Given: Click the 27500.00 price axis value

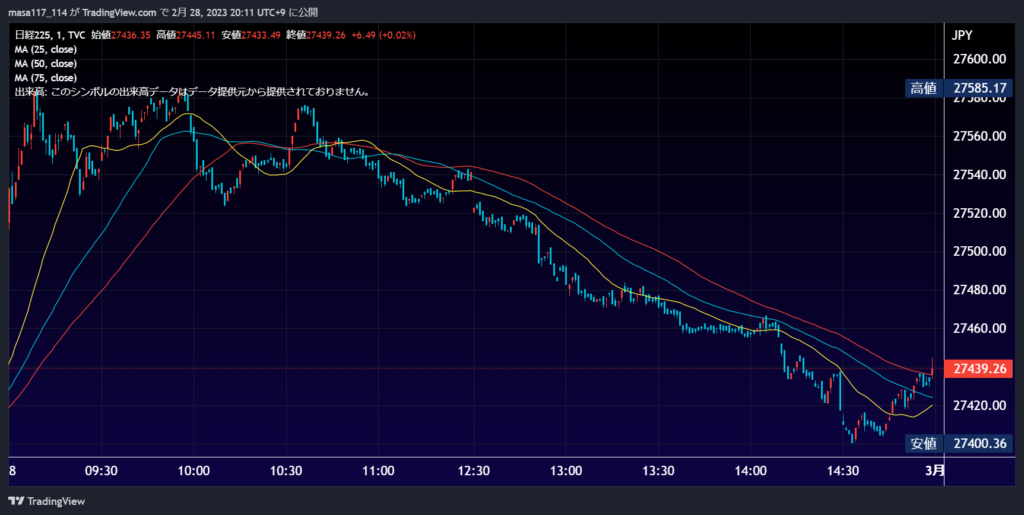Looking at the screenshot, I should coord(979,251).
